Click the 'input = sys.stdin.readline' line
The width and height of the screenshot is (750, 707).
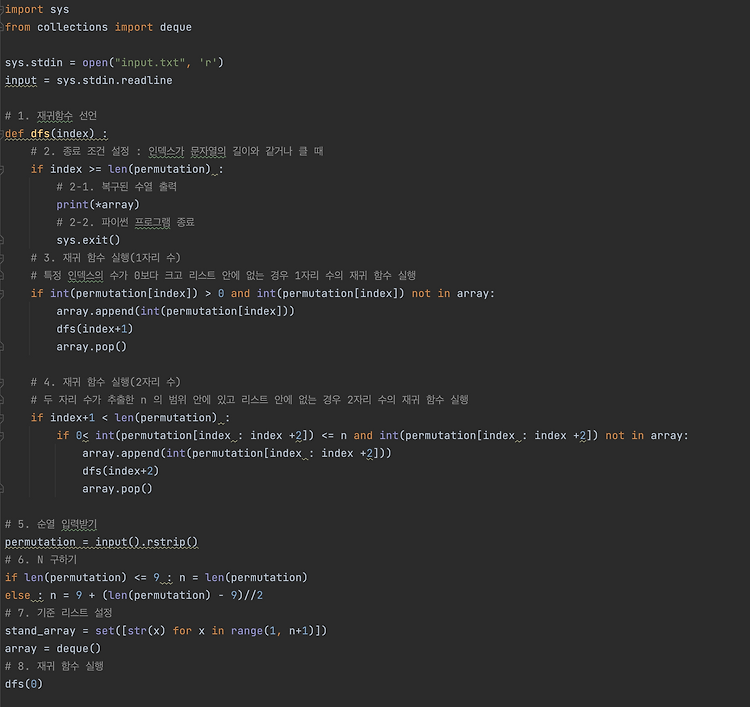point(88,80)
